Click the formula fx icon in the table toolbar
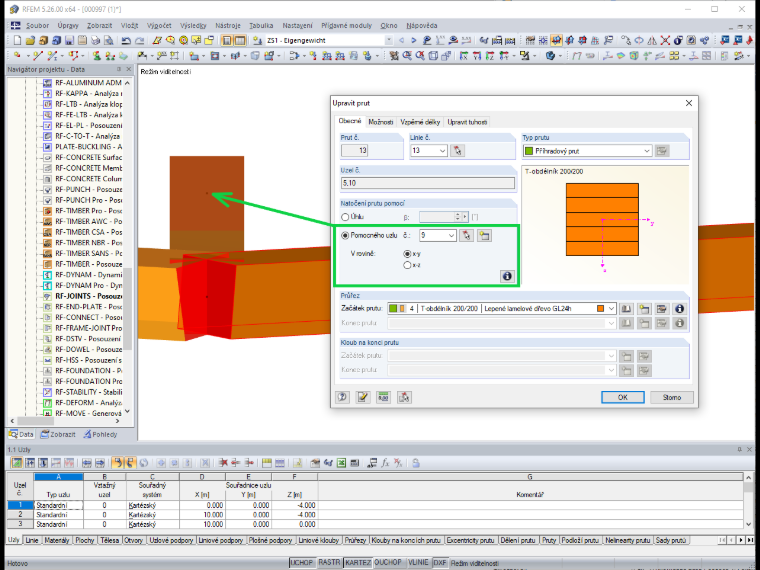The height and width of the screenshot is (570, 760). point(385,463)
